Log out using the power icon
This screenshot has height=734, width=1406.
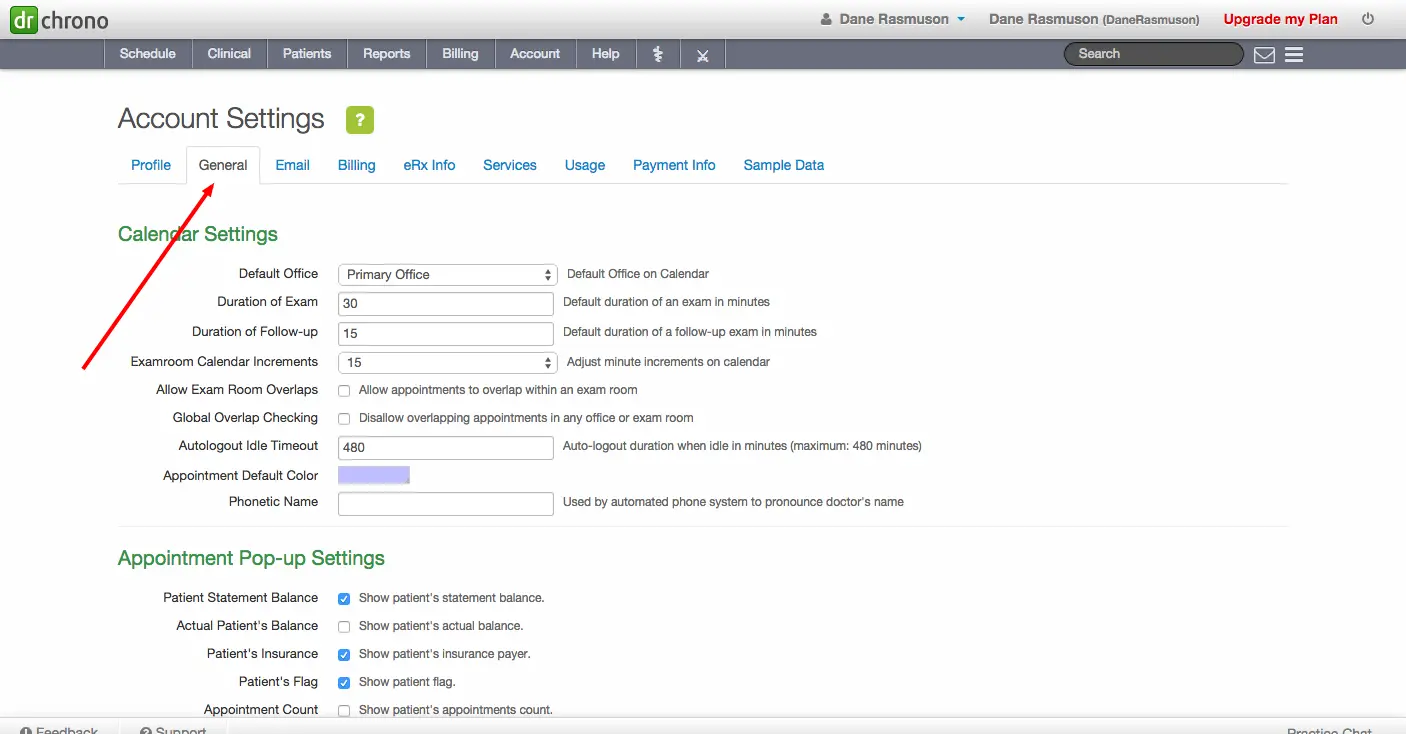pyautogui.click(x=1367, y=18)
